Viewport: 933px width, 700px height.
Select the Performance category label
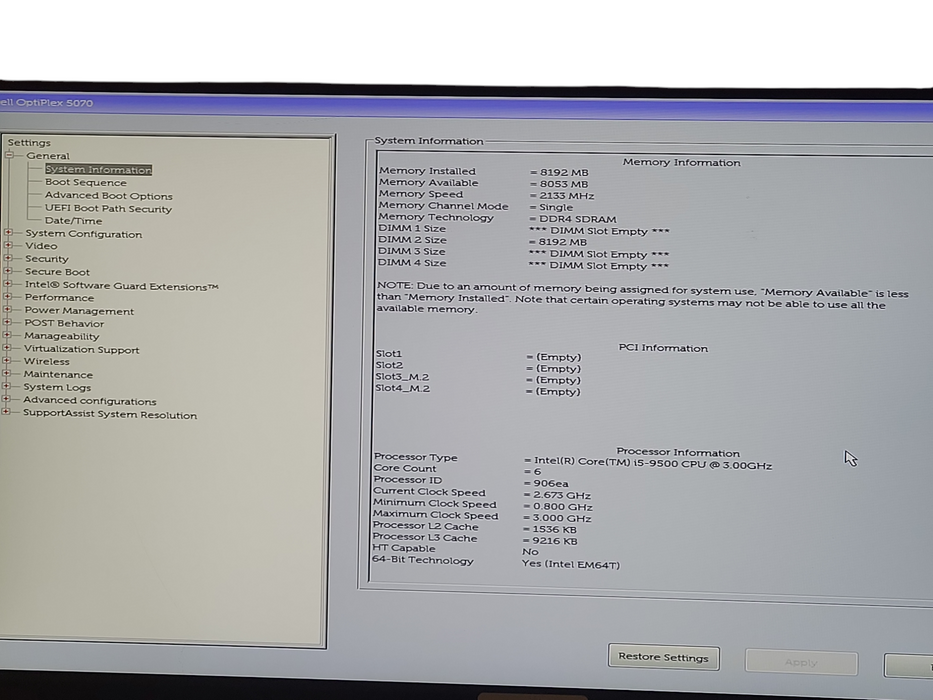[x=59, y=298]
